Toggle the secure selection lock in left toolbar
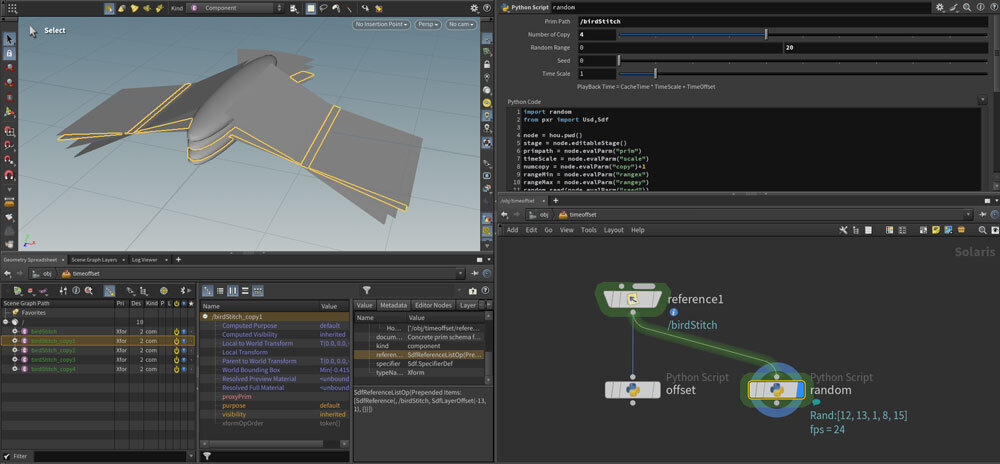This screenshot has height=464, width=1000. [9, 53]
